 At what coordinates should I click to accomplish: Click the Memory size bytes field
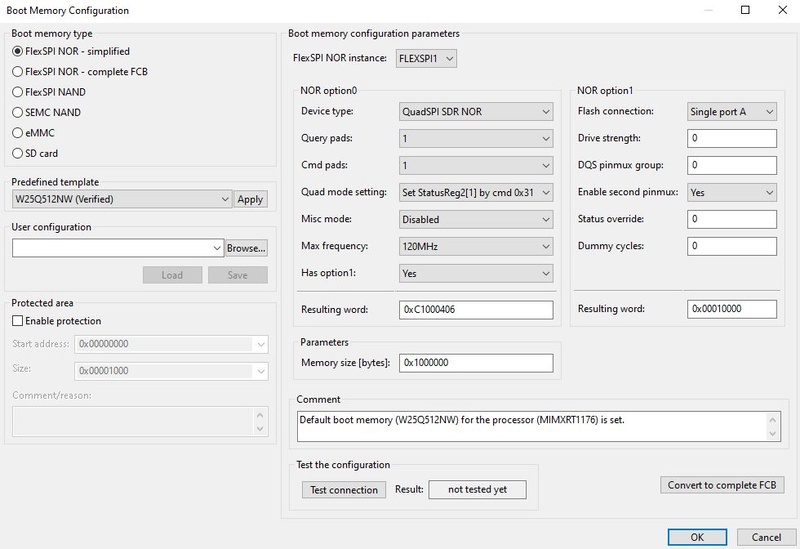coord(475,362)
